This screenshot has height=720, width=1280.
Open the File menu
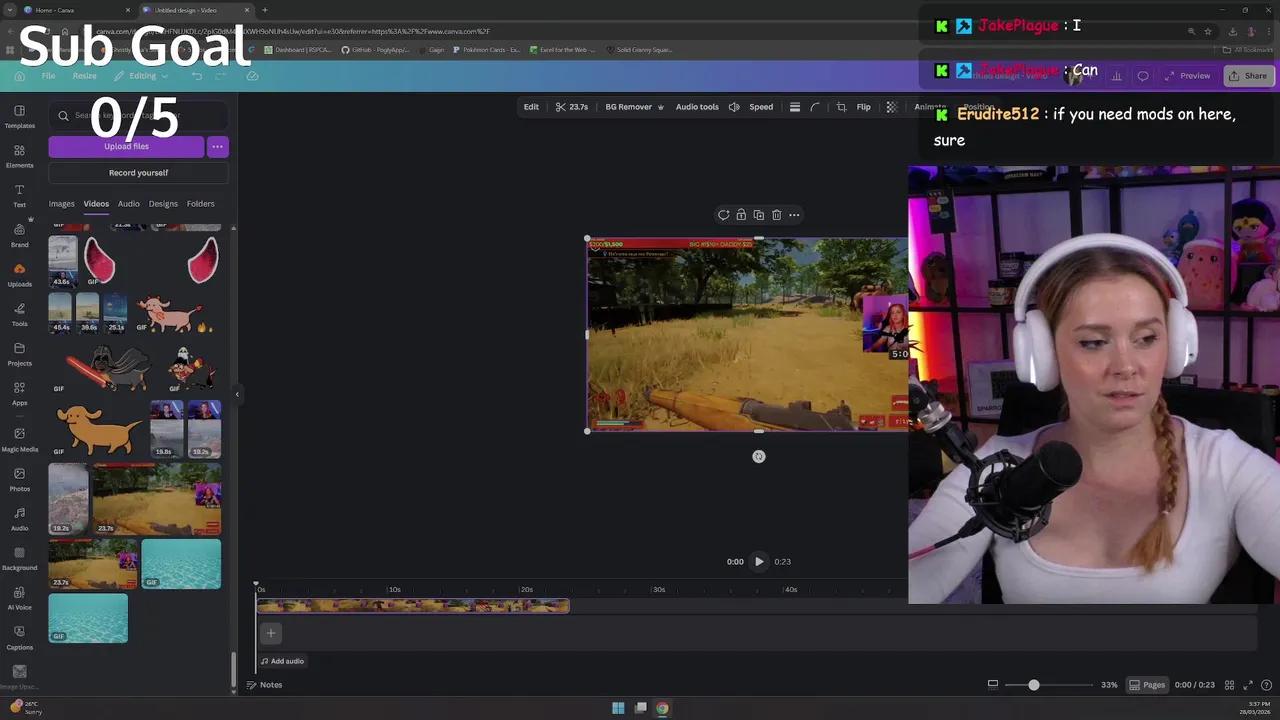coord(48,76)
